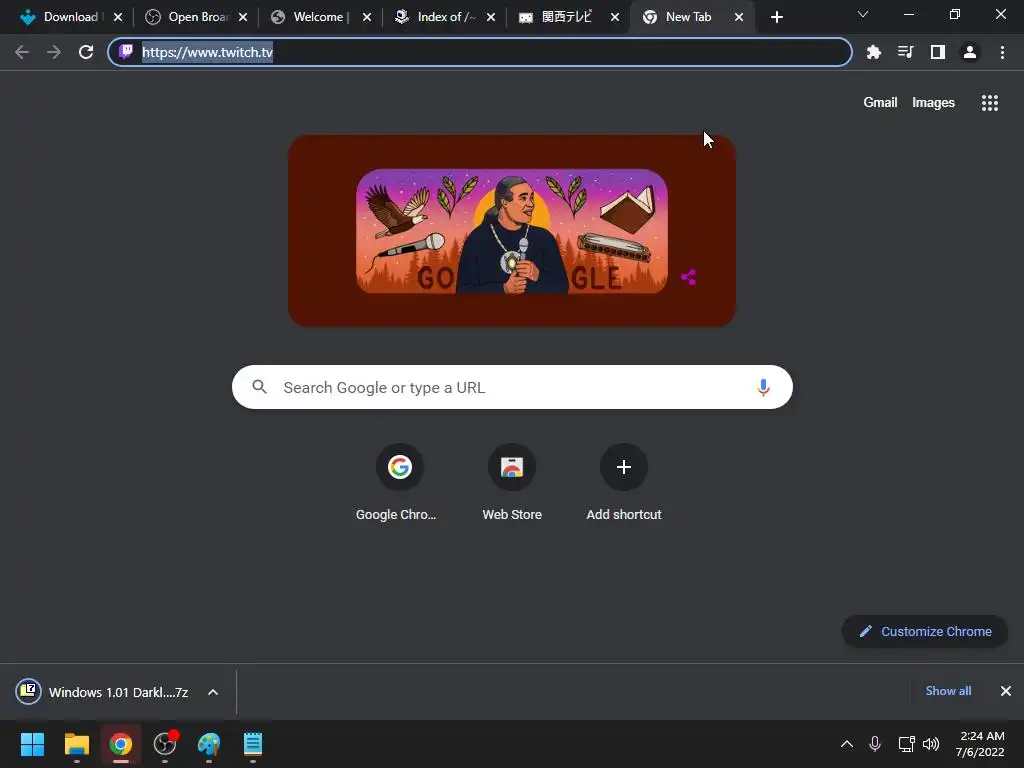Close the downloads bar
Viewport: 1024px width, 768px height.
point(1006,691)
